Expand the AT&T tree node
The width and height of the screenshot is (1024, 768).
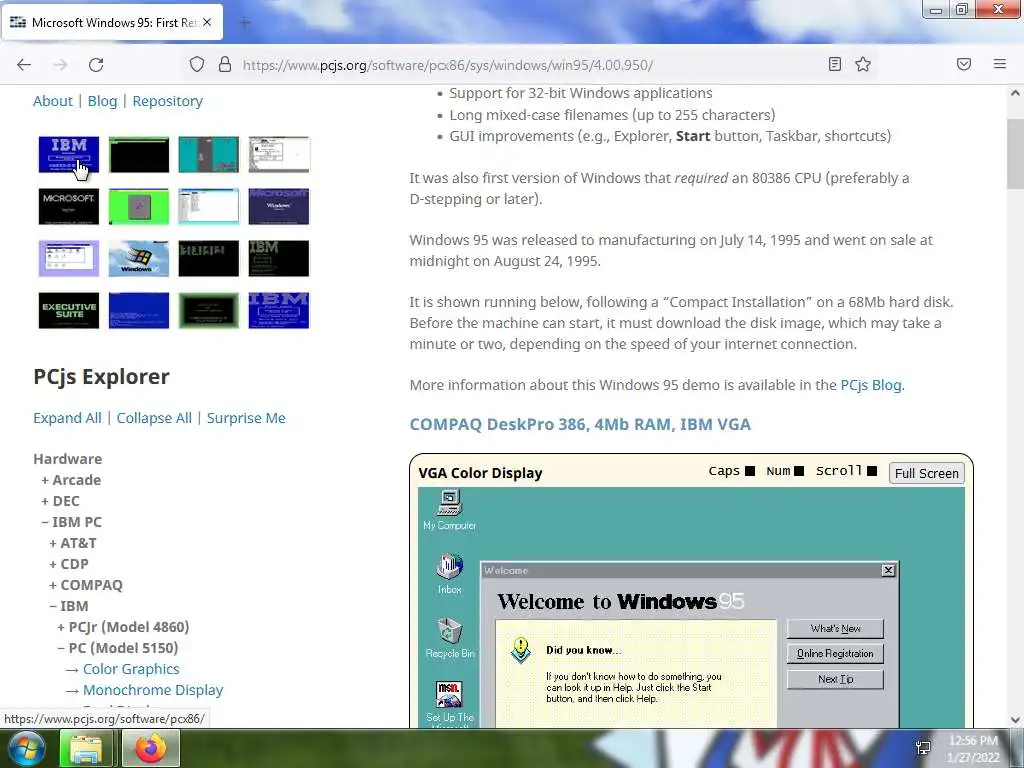click(x=72, y=543)
